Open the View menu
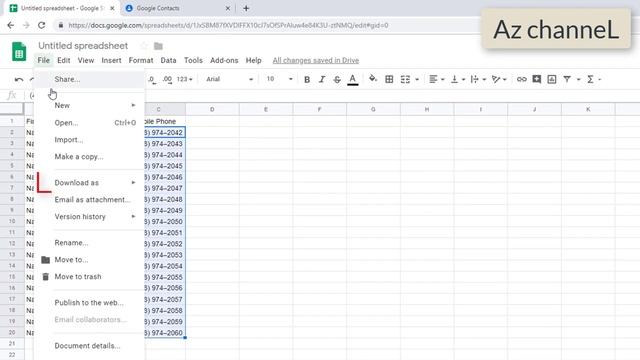The height and width of the screenshot is (360, 640). pos(86,60)
